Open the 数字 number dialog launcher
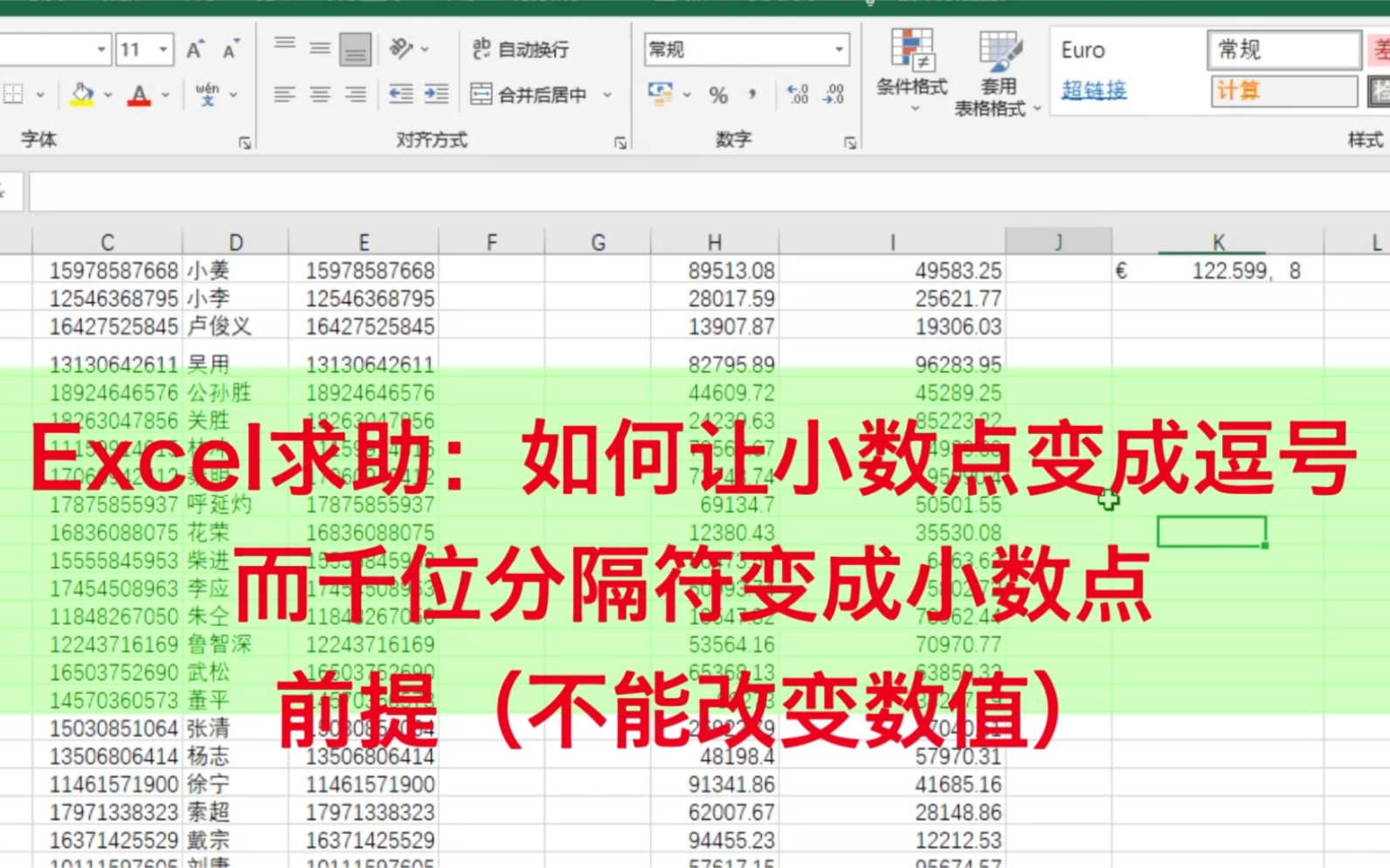Image resolution: width=1390 pixels, height=868 pixels. coord(850,143)
